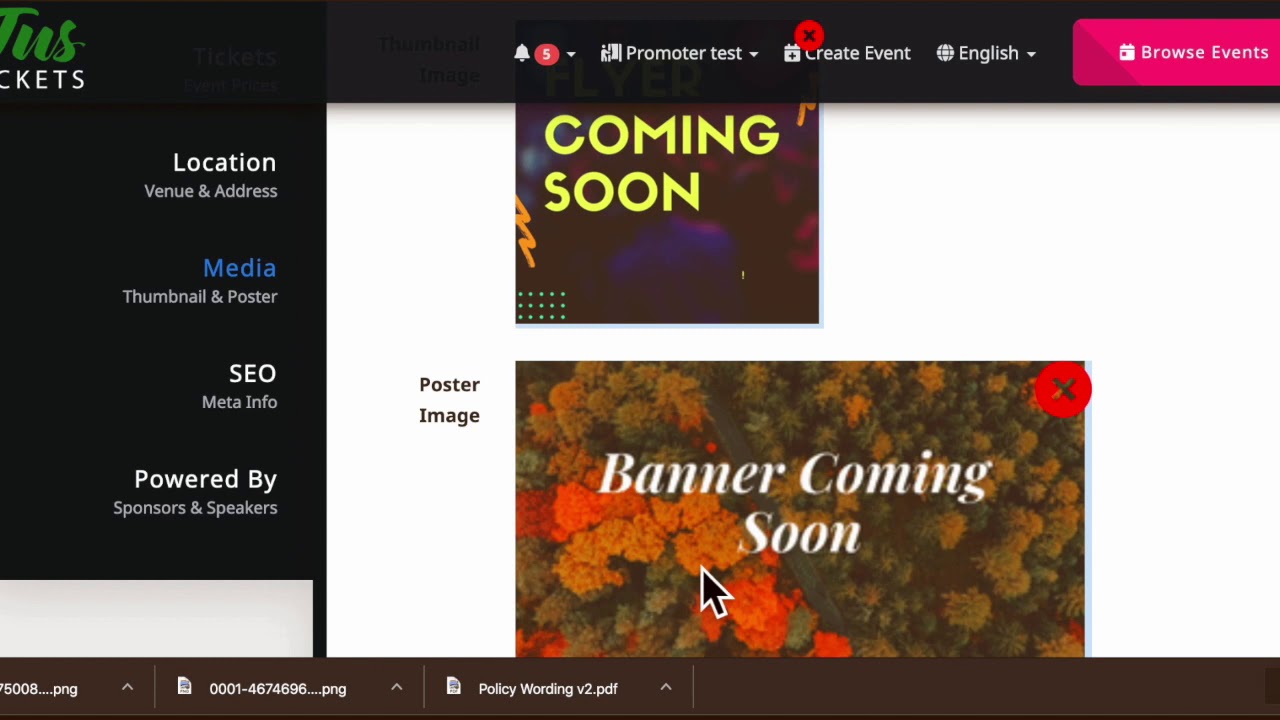1280x720 pixels.
Task: Click the red badge showing 5 notifications
Action: click(546, 54)
